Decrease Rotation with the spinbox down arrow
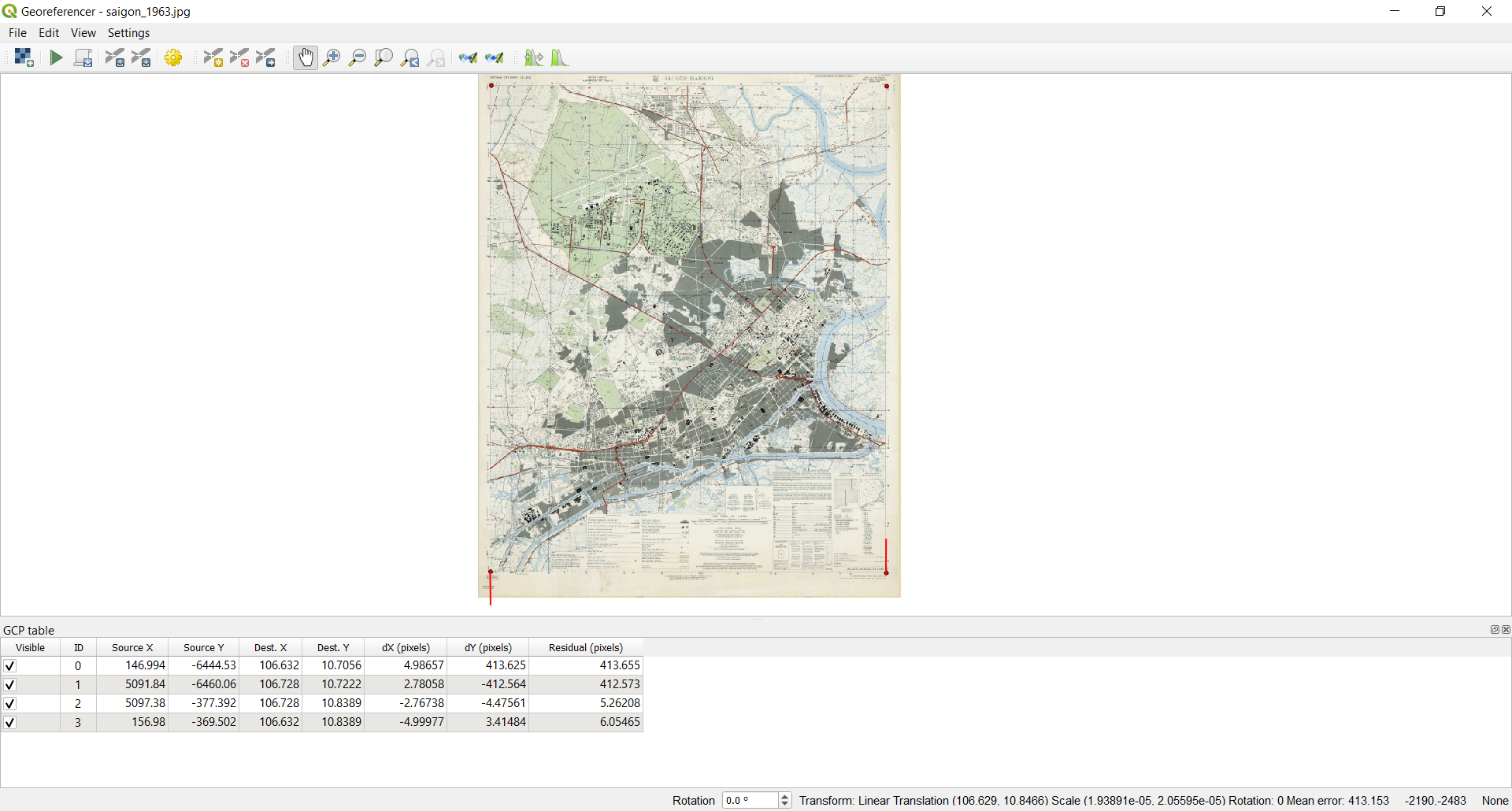 pos(784,804)
